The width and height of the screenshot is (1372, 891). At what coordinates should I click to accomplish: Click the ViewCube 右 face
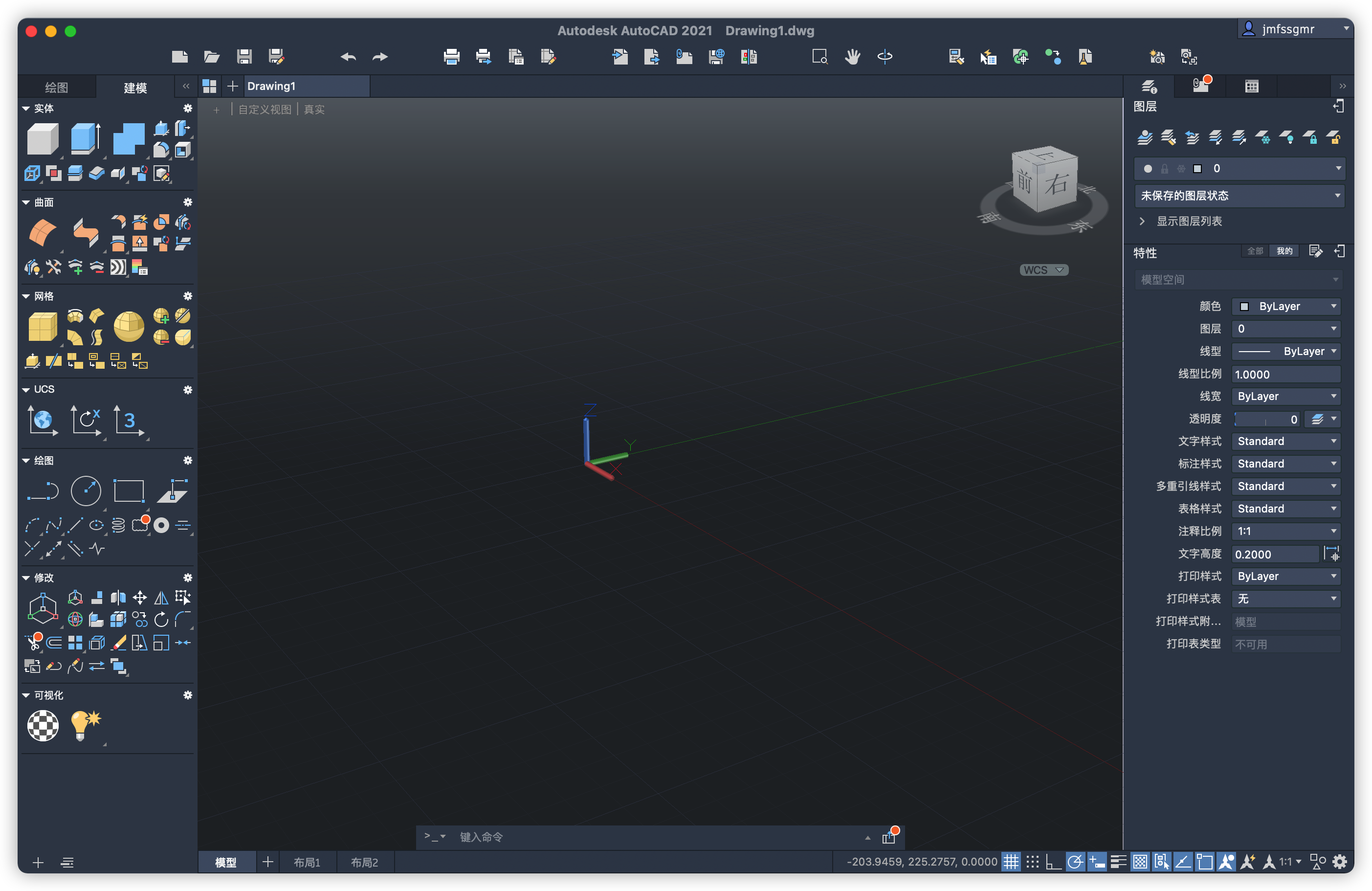pos(1057,184)
